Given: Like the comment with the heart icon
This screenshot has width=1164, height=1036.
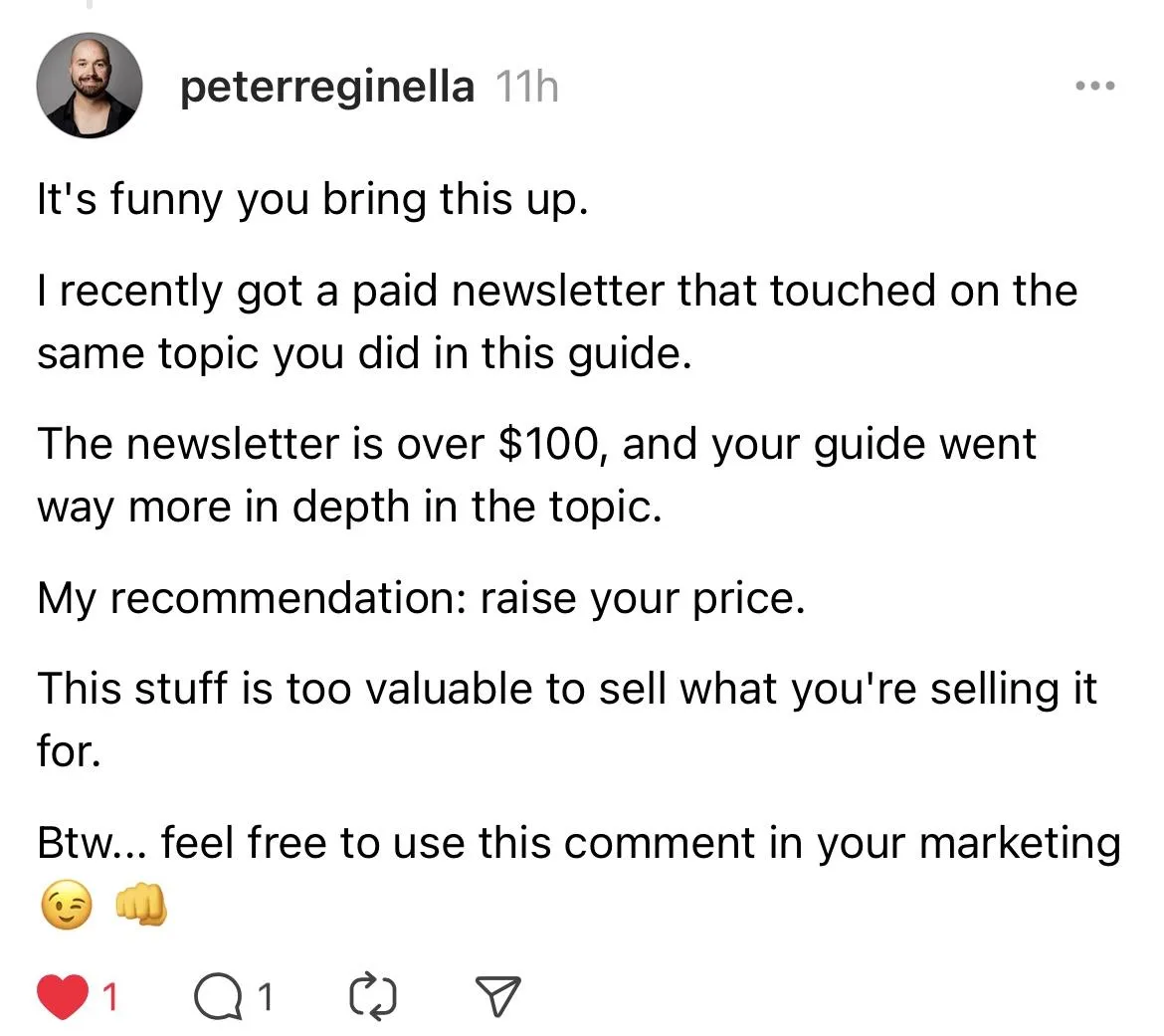Looking at the screenshot, I should [x=62, y=996].
